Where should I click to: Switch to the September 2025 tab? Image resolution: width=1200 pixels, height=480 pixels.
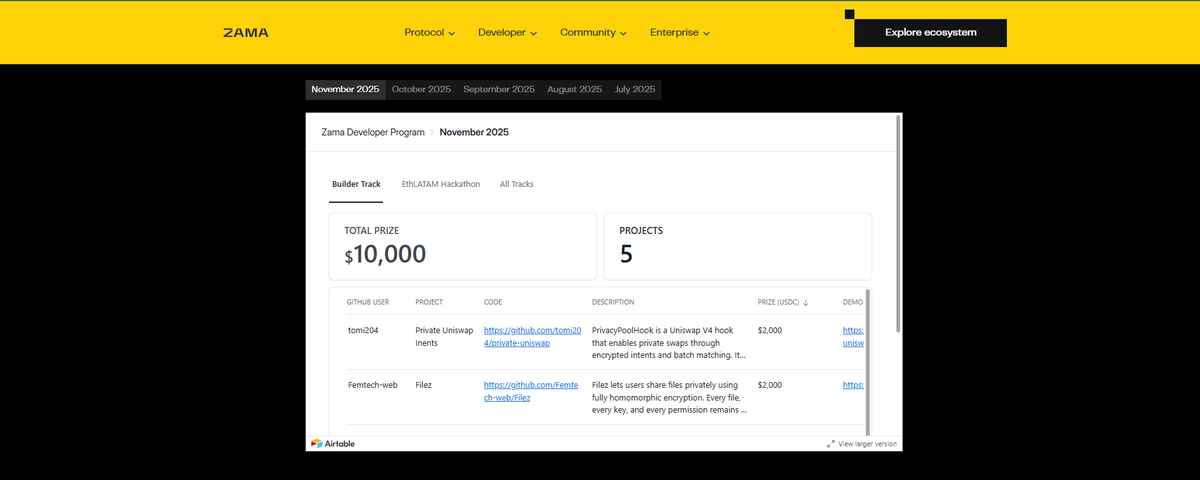tap(499, 90)
